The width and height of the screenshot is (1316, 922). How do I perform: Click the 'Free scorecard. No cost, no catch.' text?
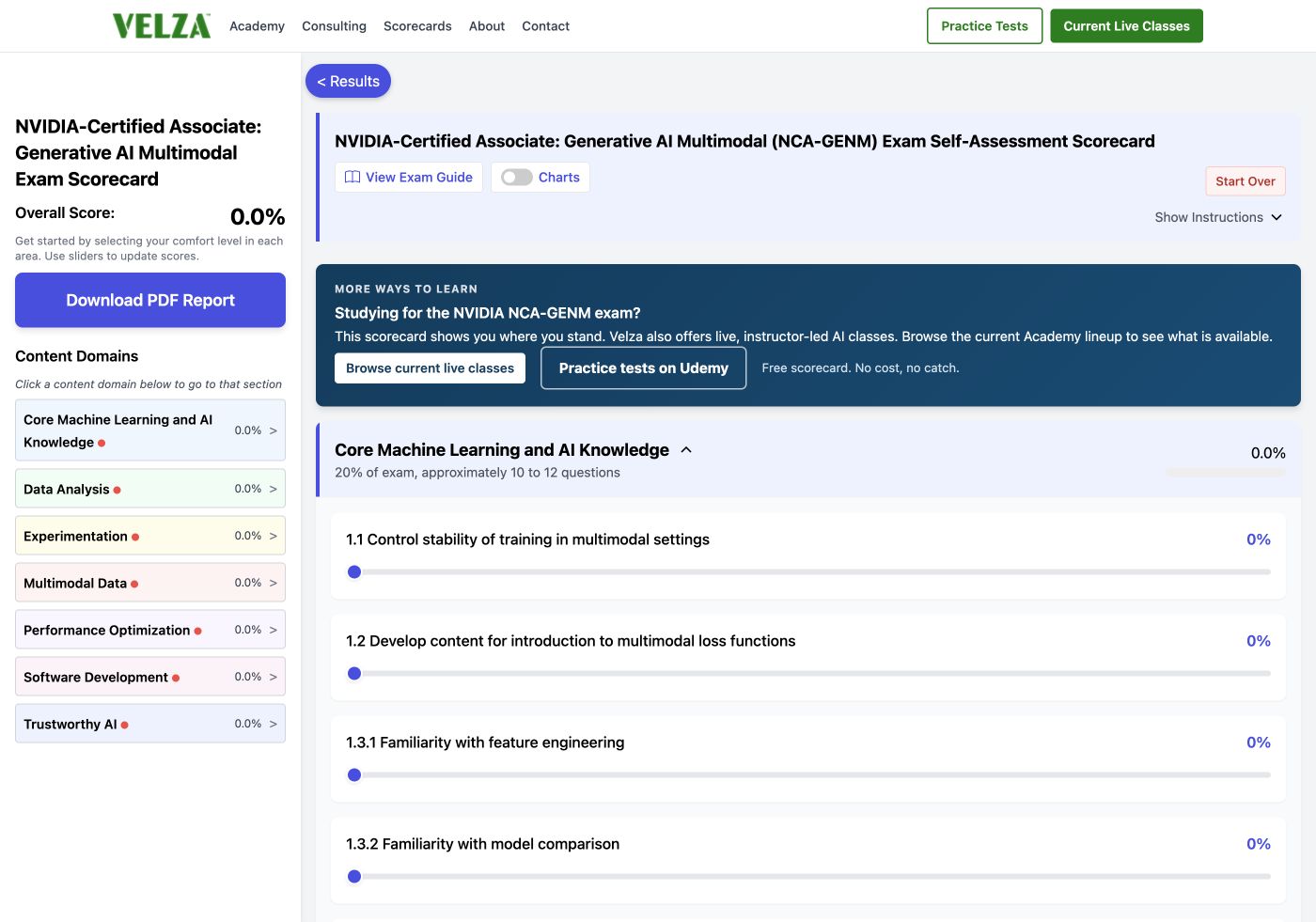tap(860, 368)
